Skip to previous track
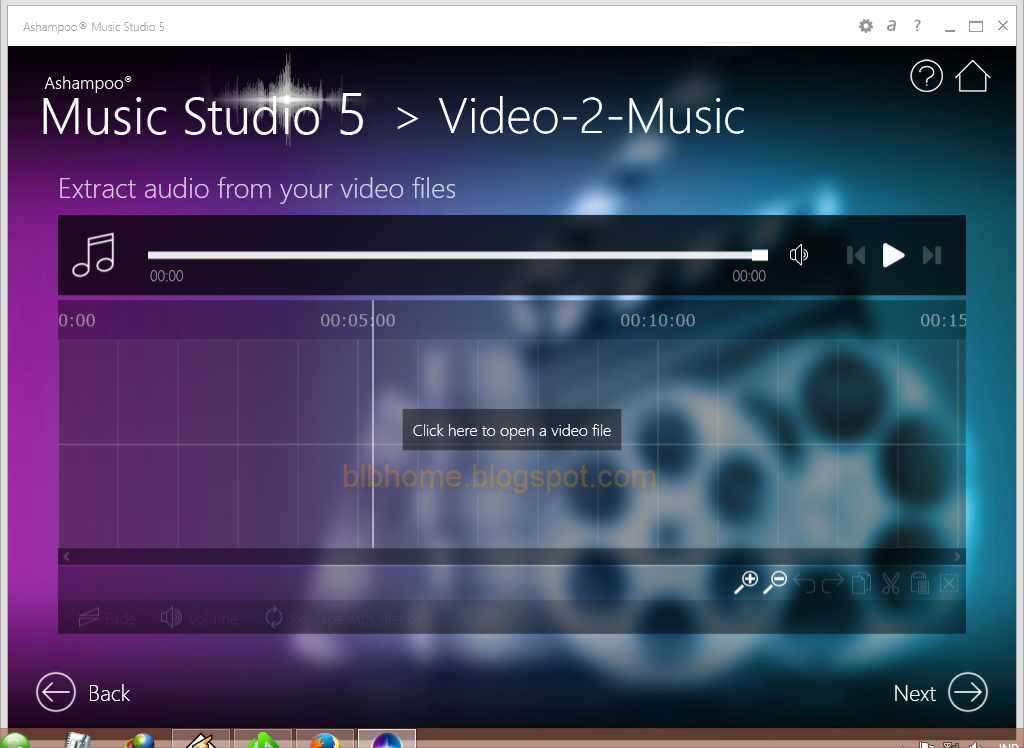This screenshot has width=1024, height=748. click(856, 255)
